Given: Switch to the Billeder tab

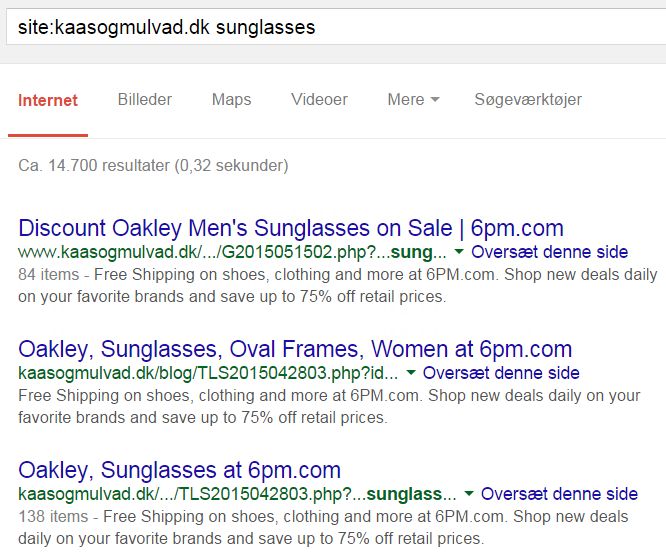Looking at the screenshot, I should pyautogui.click(x=145, y=100).
